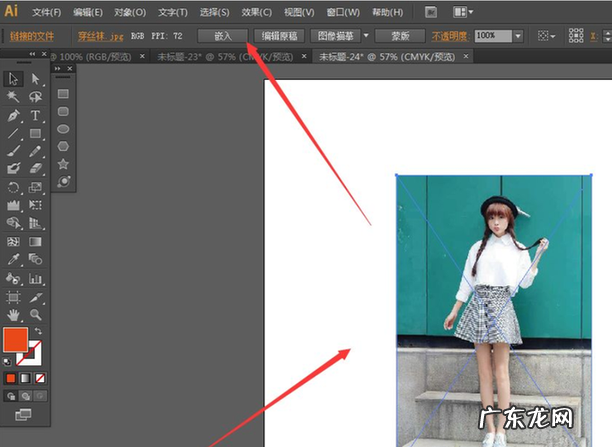Select the Pen tool
The width and height of the screenshot is (612, 447).
tap(14, 115)
